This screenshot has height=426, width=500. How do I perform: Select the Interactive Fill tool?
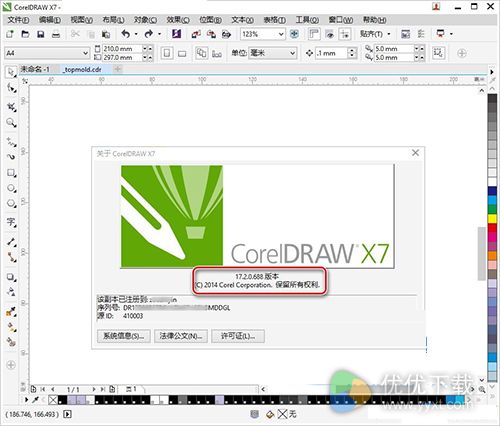11,327
